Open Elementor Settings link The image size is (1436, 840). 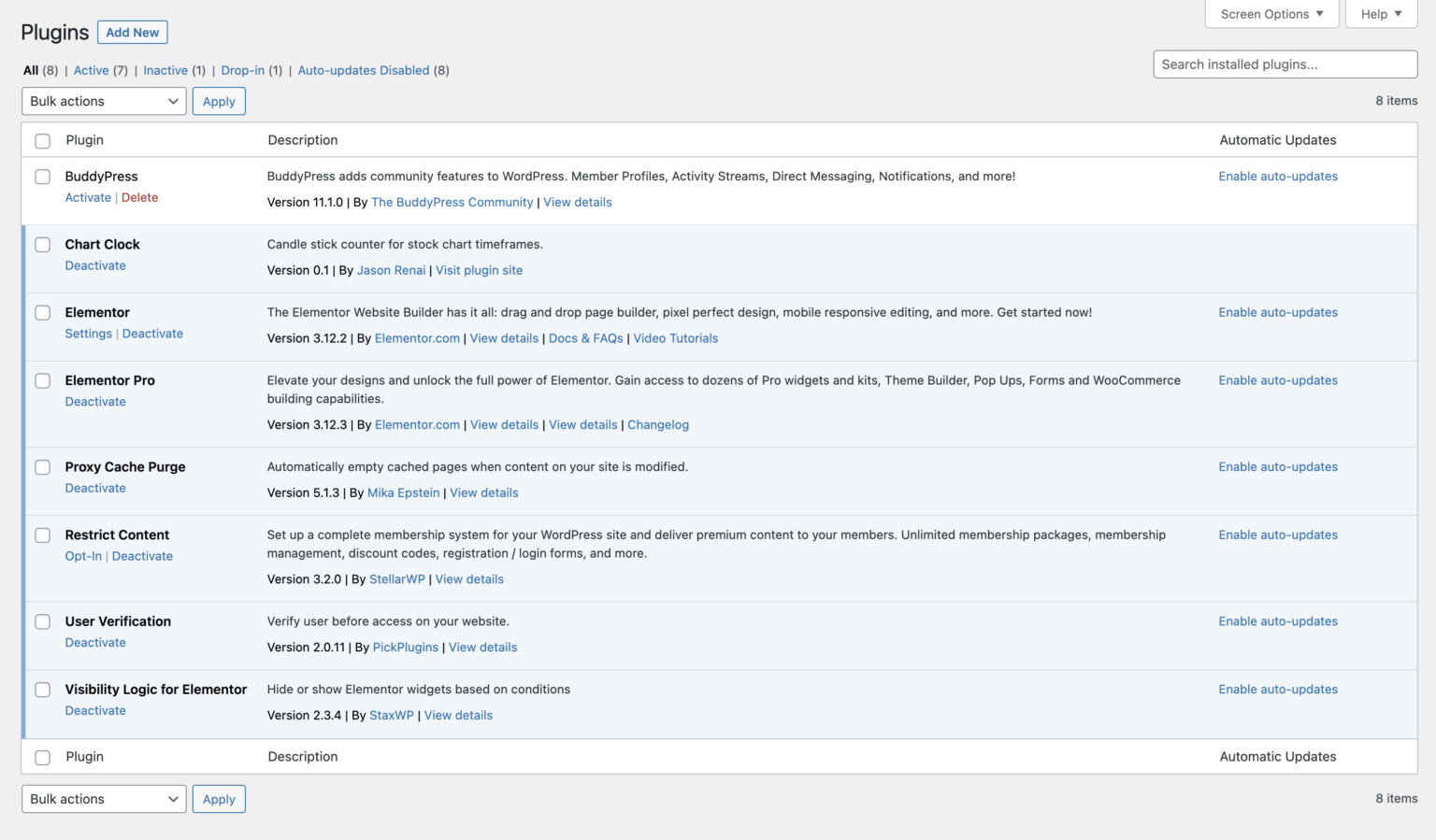89,334
